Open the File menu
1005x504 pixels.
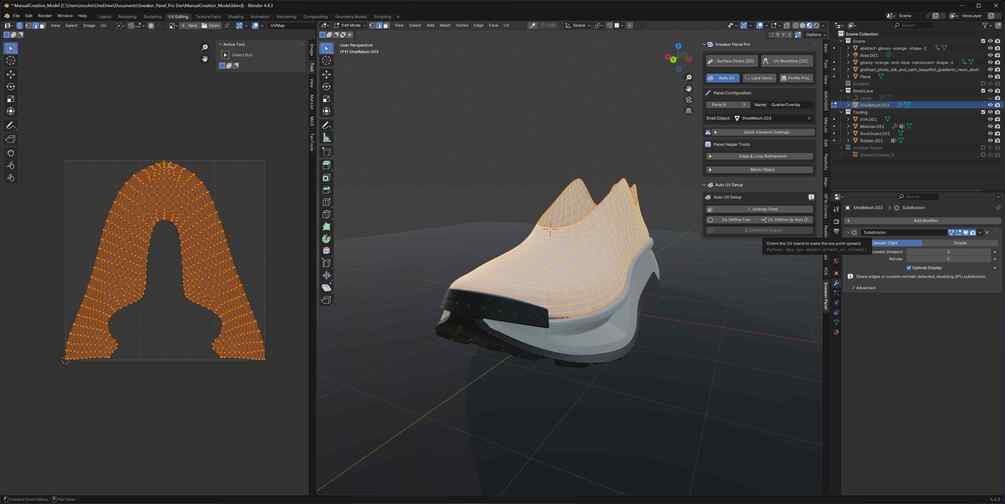point(17,16)
